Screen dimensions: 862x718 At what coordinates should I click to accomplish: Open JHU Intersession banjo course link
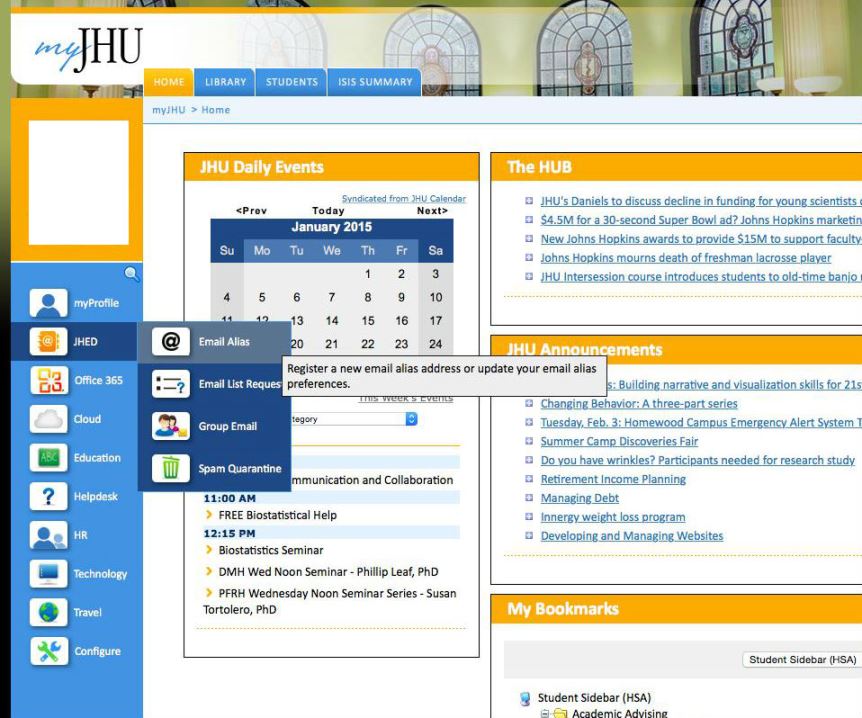pyautogui.click(x=701, y=277)
